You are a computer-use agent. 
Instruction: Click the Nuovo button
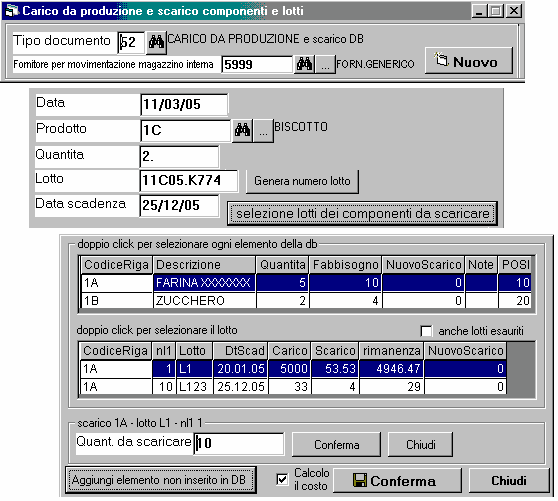pyautogui.click(x=469, y=61)
